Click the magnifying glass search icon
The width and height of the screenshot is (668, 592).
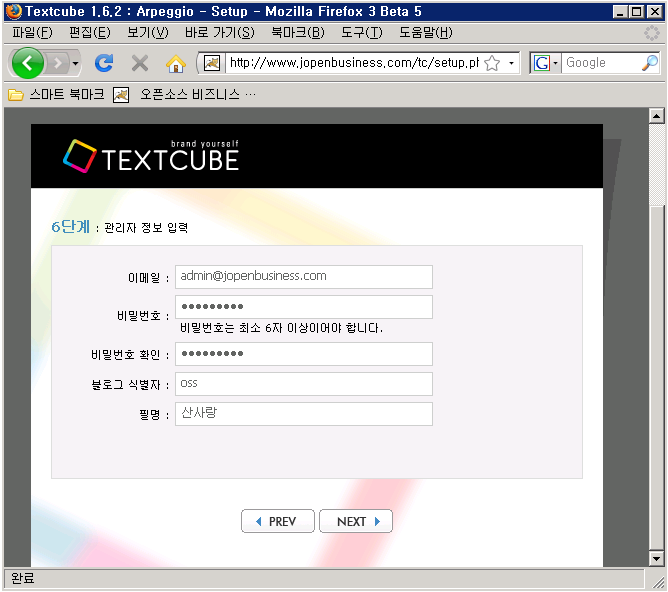(650, 63)
